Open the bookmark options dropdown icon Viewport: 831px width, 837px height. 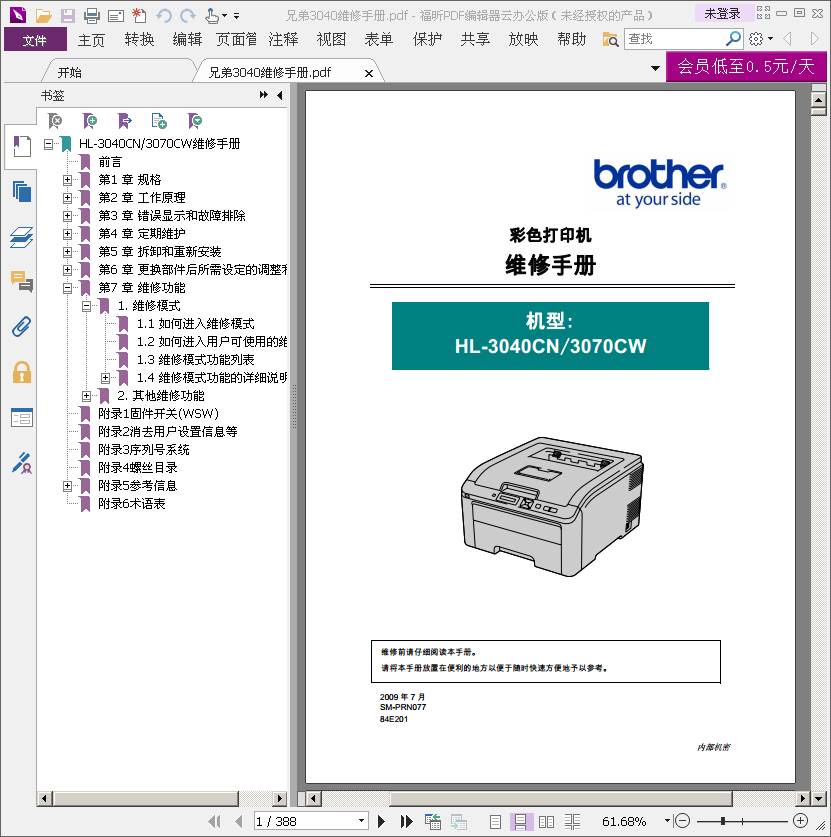click(195, 121)
